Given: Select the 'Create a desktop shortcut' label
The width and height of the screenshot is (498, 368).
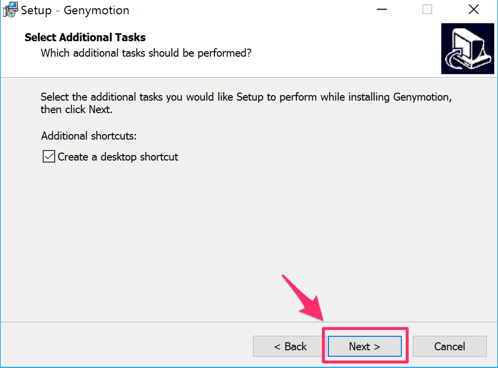Looking at the screenshot, I should tap(118, 157).
